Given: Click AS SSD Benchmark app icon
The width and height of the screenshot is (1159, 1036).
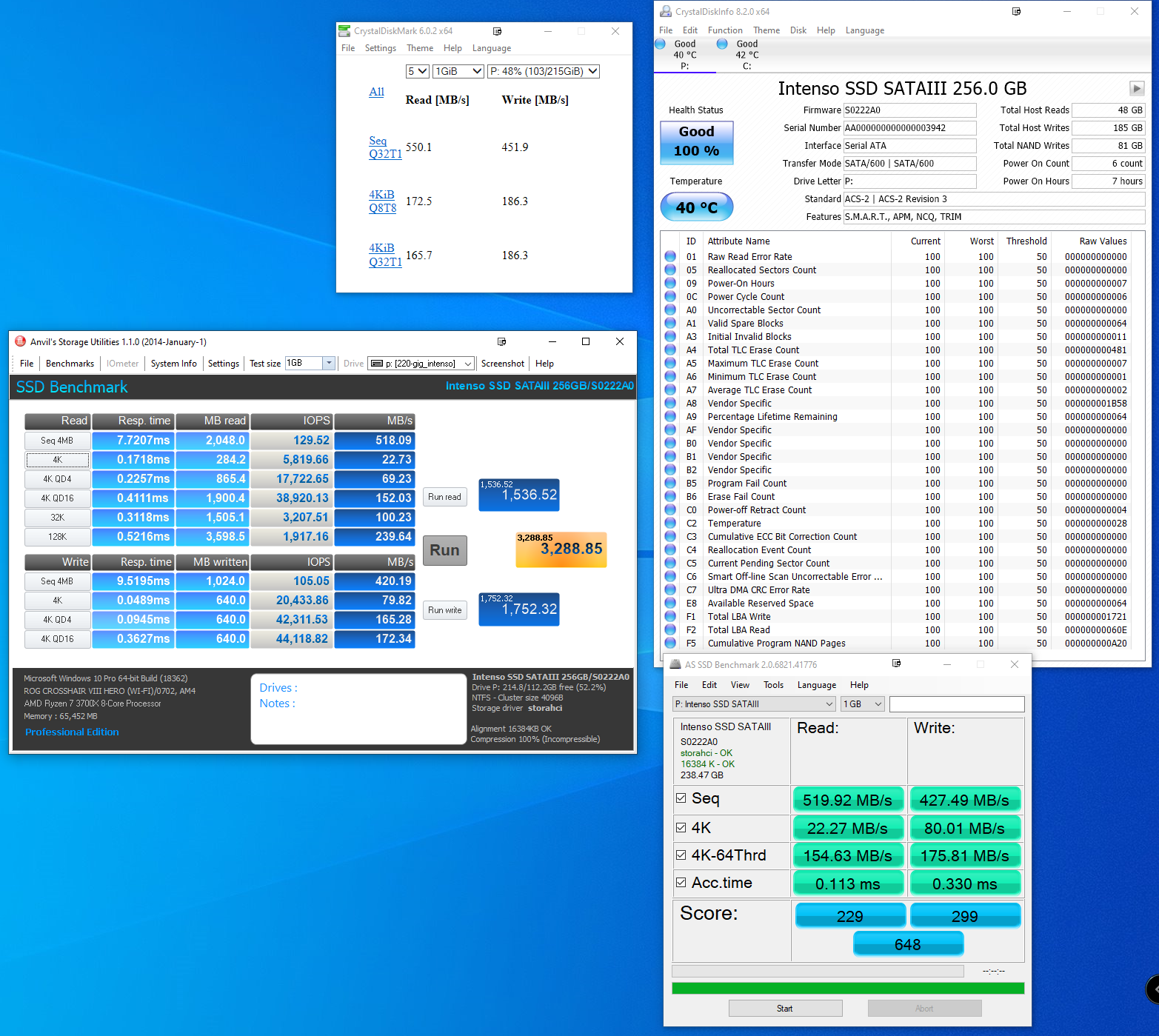Looking at the screenshot, I should 675,664.
